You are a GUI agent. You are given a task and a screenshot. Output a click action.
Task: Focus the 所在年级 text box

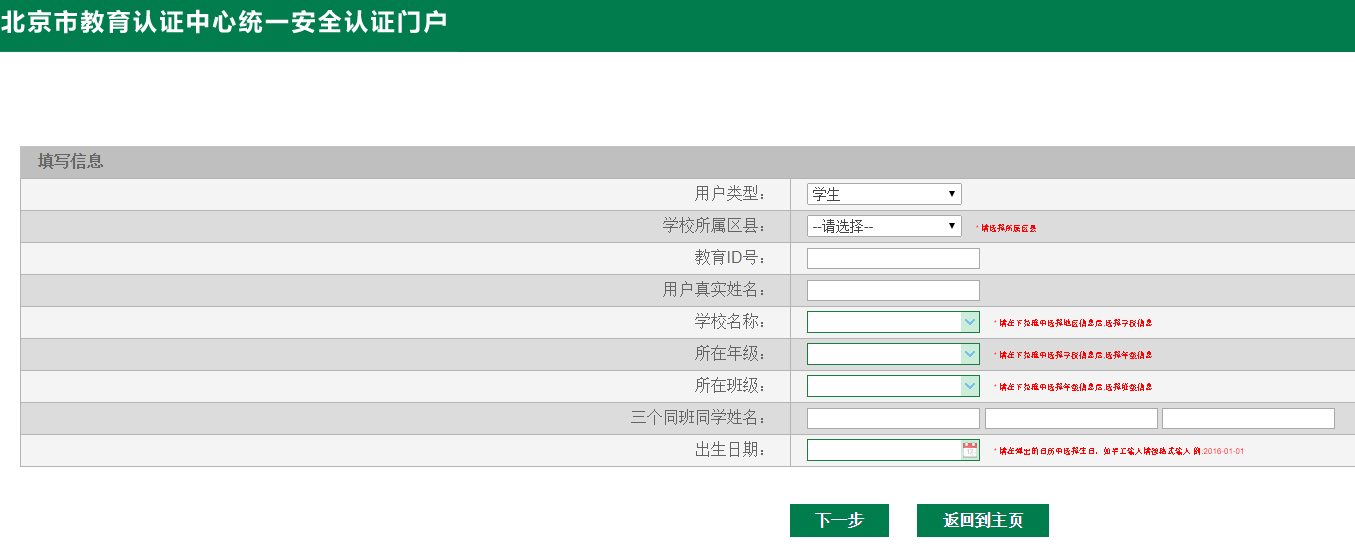coord(884,354)
